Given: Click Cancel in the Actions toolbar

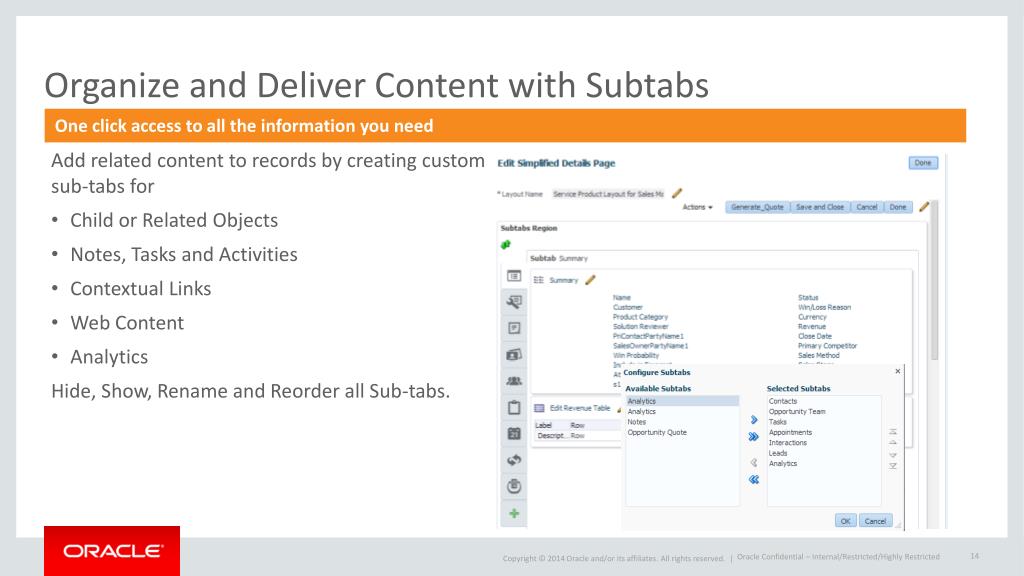Looking at the screenshot, I should (x=867, y=207).
